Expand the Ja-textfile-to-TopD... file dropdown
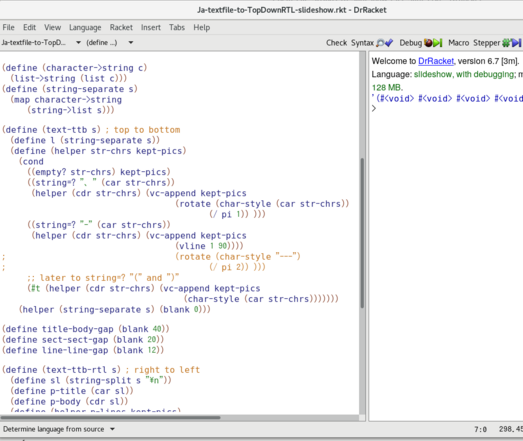This screenshot has width=523, height=441. (x=41, y=42)
